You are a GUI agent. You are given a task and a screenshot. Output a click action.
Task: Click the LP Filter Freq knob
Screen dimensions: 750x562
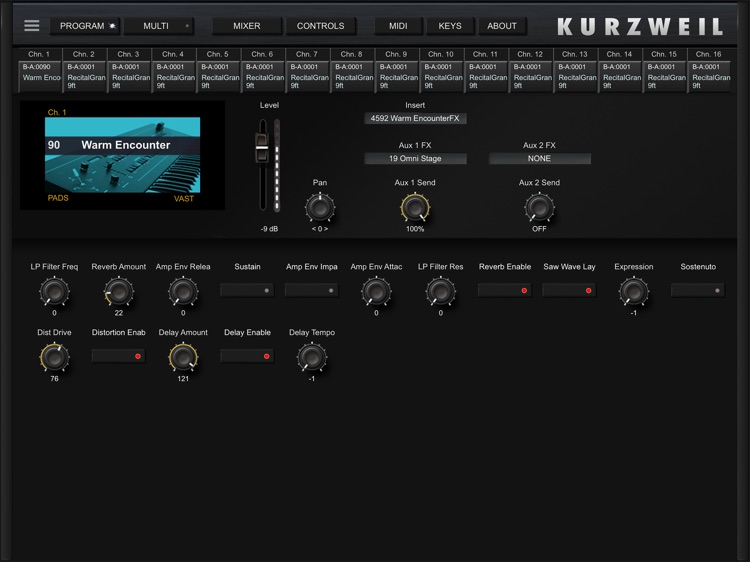click(54, 292)
